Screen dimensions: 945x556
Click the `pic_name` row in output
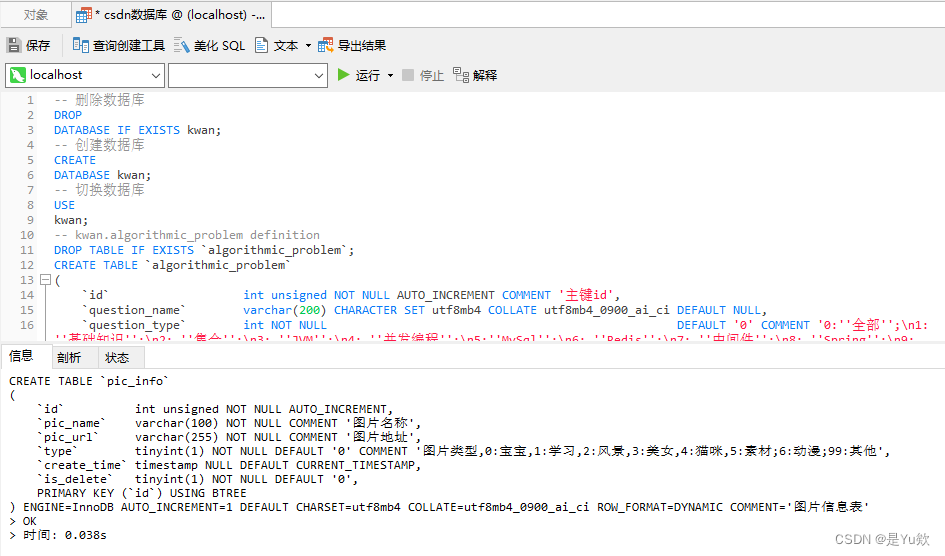tap(230, 423)
